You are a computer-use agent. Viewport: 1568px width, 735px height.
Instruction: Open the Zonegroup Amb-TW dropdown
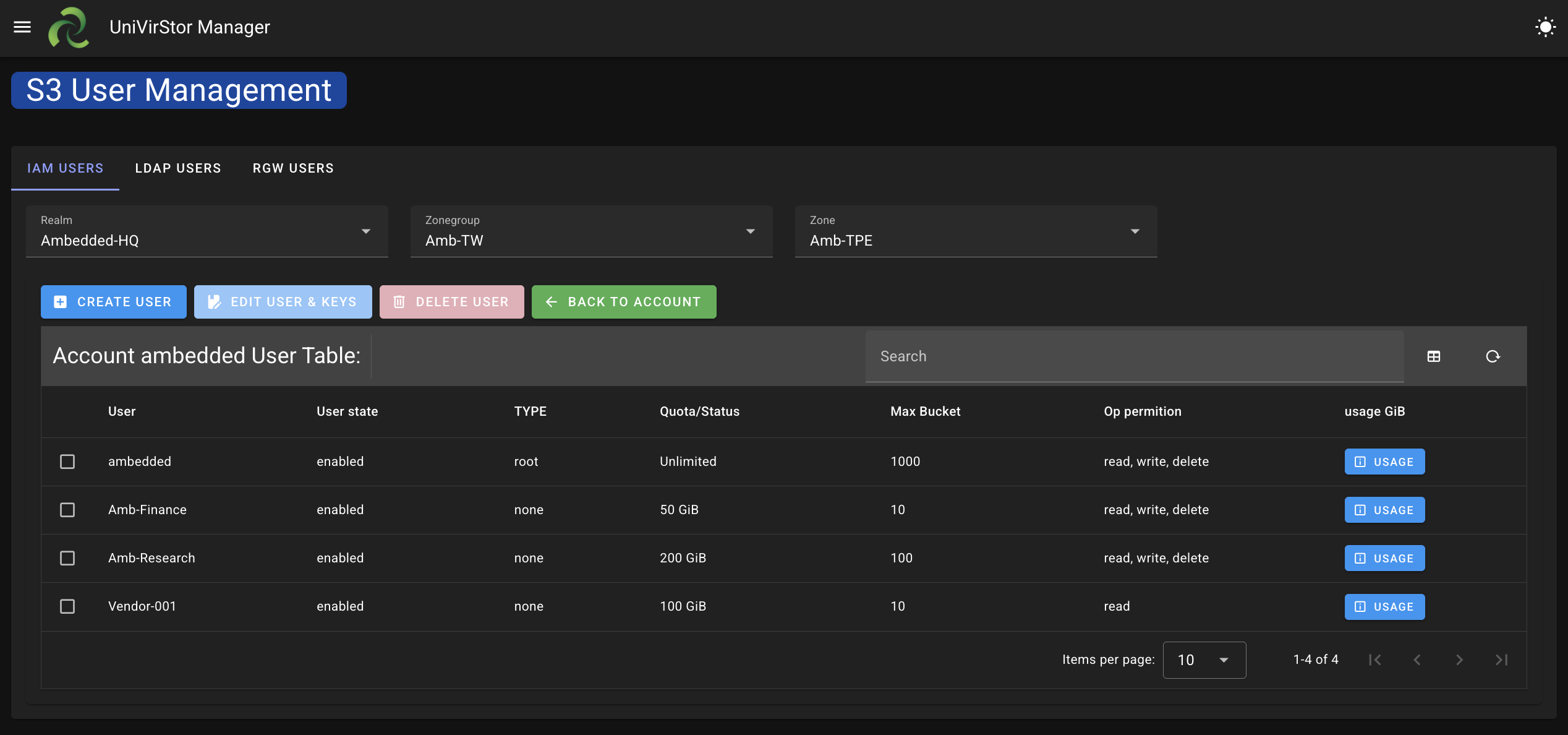[592, 231]
